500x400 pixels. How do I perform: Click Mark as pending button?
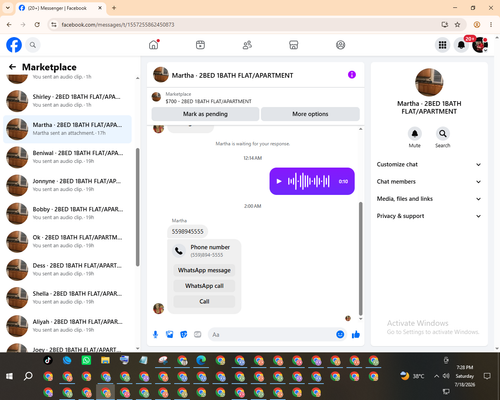[205, 114]
